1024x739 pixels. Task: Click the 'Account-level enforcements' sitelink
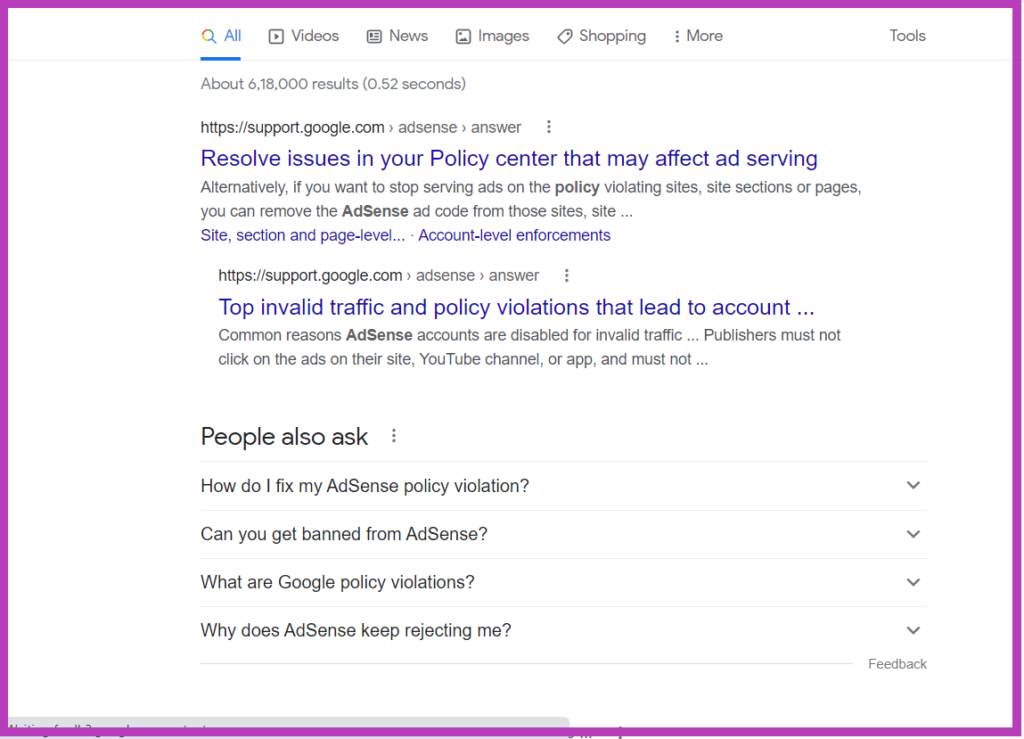coord(513,235)
